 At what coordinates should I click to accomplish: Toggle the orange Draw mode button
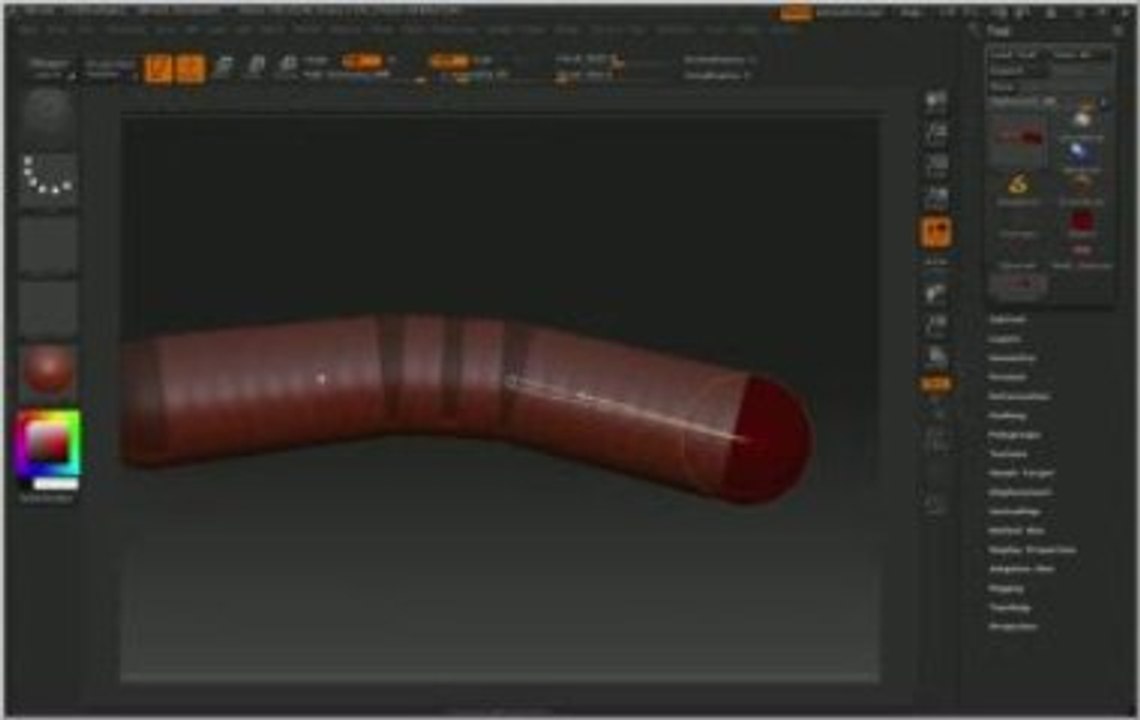coord(190,68)
